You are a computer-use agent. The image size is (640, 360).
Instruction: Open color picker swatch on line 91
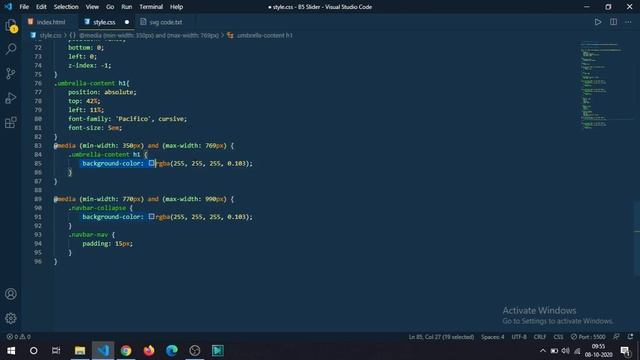pos(151,217)
